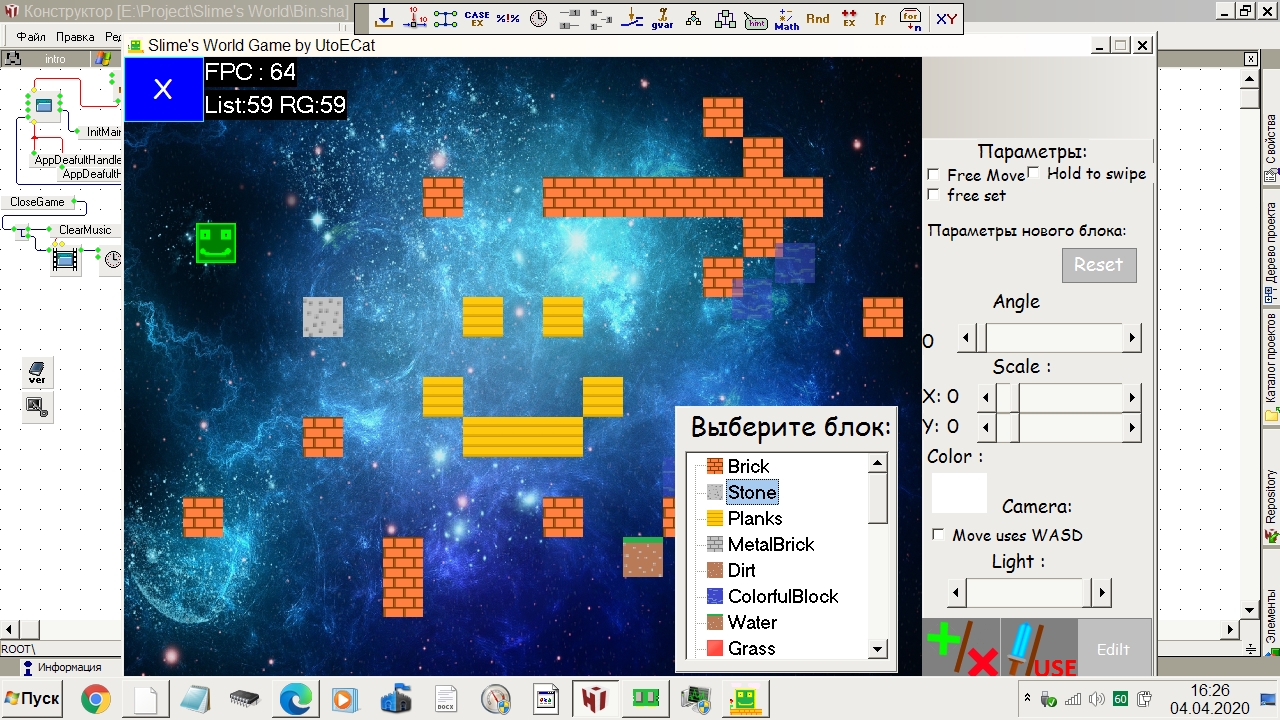Open the Пуск start button

pyautogui.click(x=32, y=698)
